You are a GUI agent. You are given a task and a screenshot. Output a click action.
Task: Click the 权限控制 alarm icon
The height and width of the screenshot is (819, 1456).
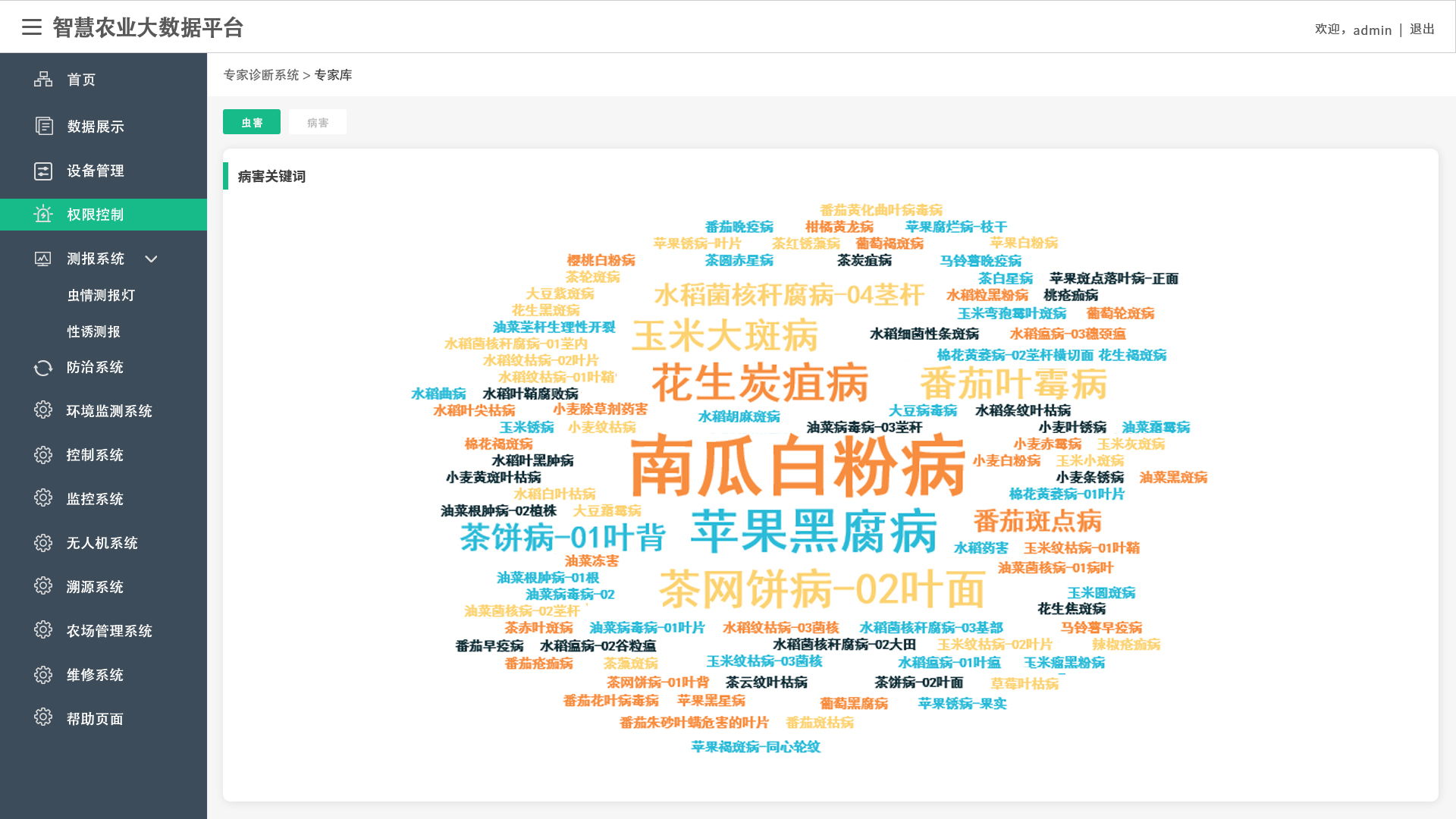(x=43, y=215)
